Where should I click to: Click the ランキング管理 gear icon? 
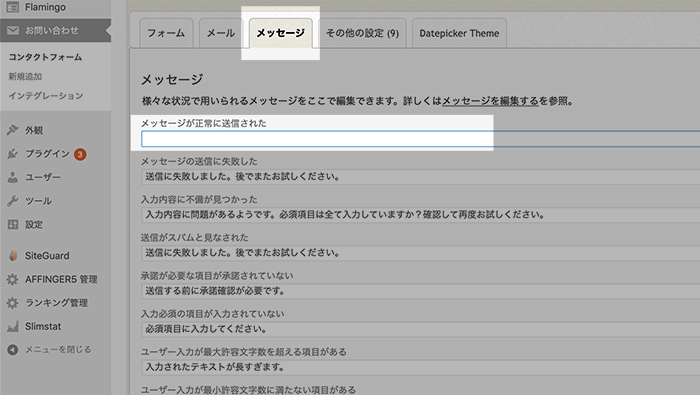[x=12, y=303]
